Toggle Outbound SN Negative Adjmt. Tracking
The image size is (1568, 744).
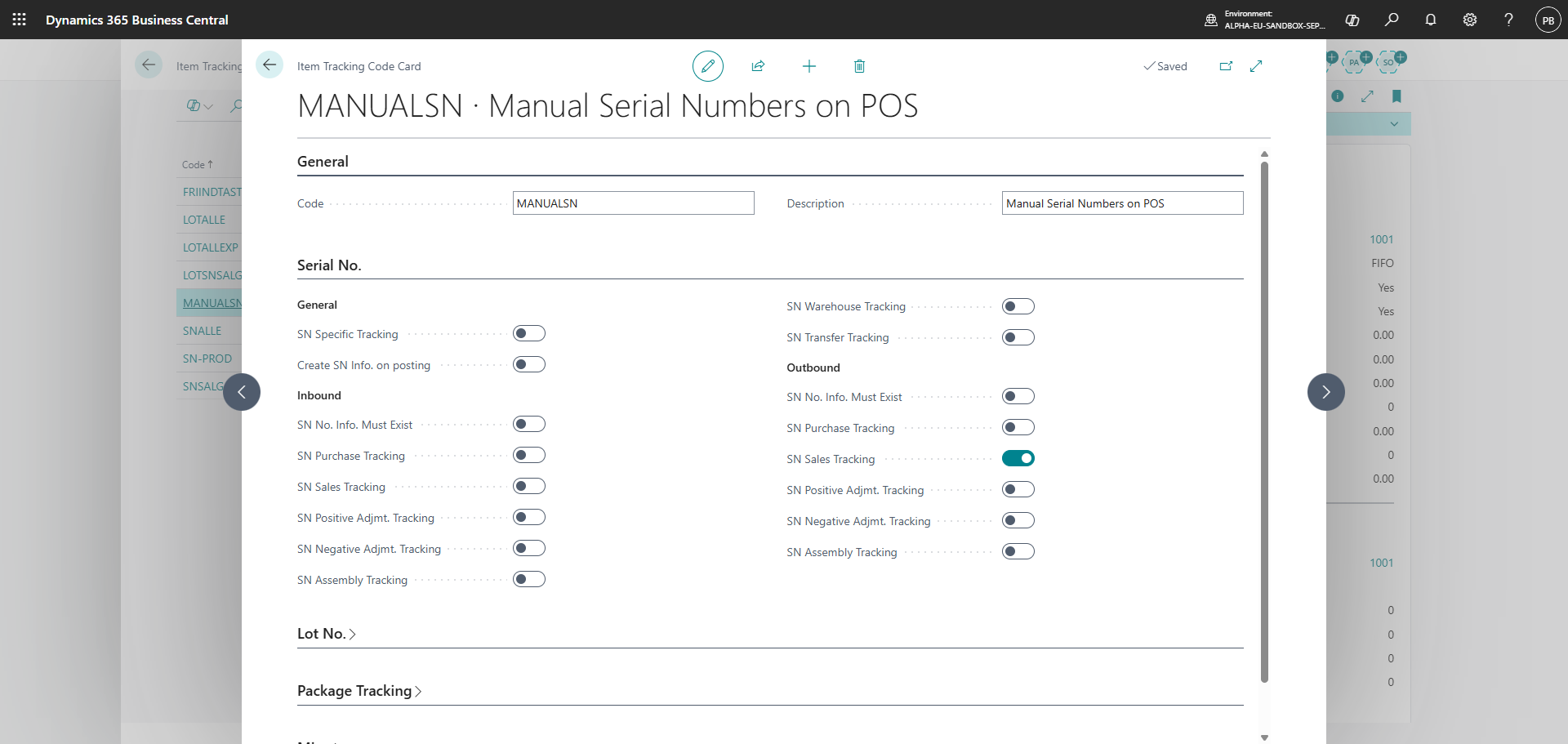coord(1018,520)
